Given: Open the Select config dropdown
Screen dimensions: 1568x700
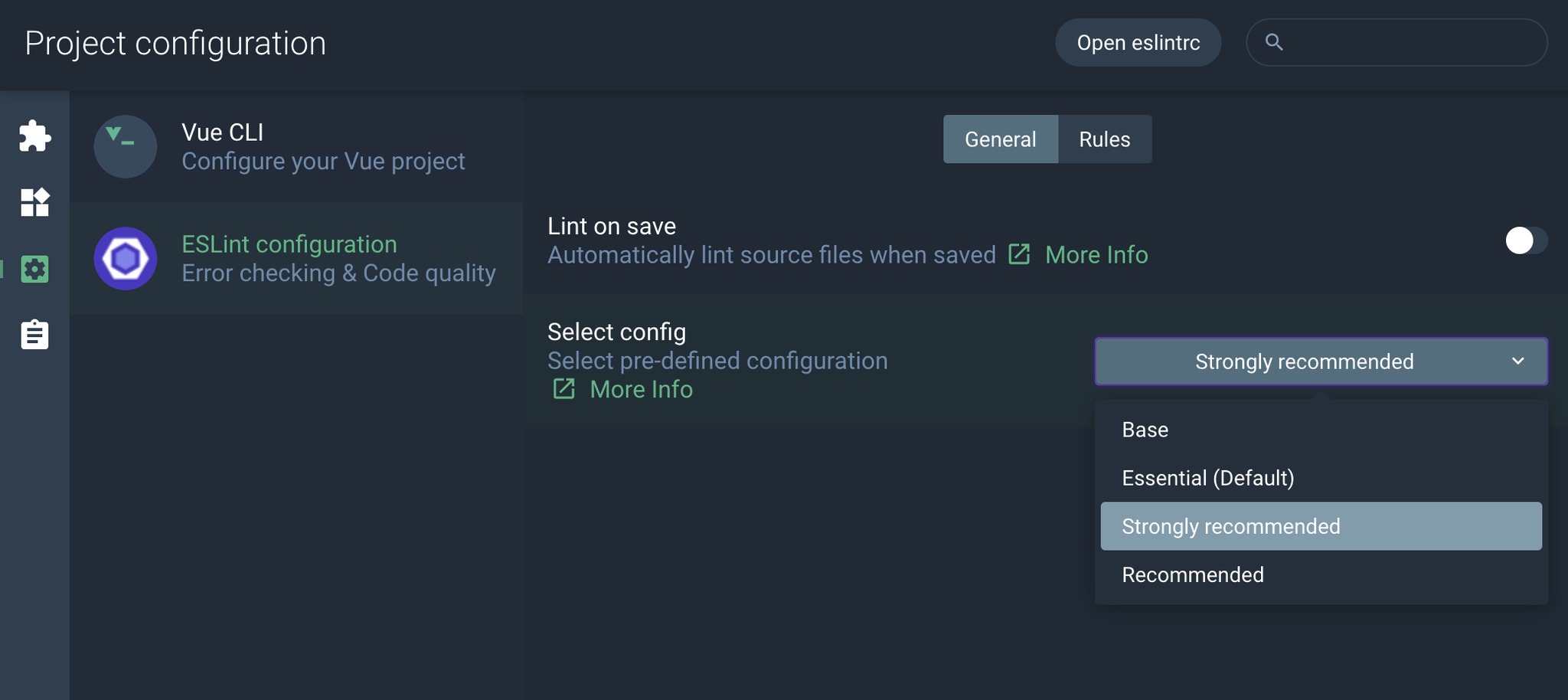Looking at the screenshot, I should pyautogui.click(x=1321, y=361).
